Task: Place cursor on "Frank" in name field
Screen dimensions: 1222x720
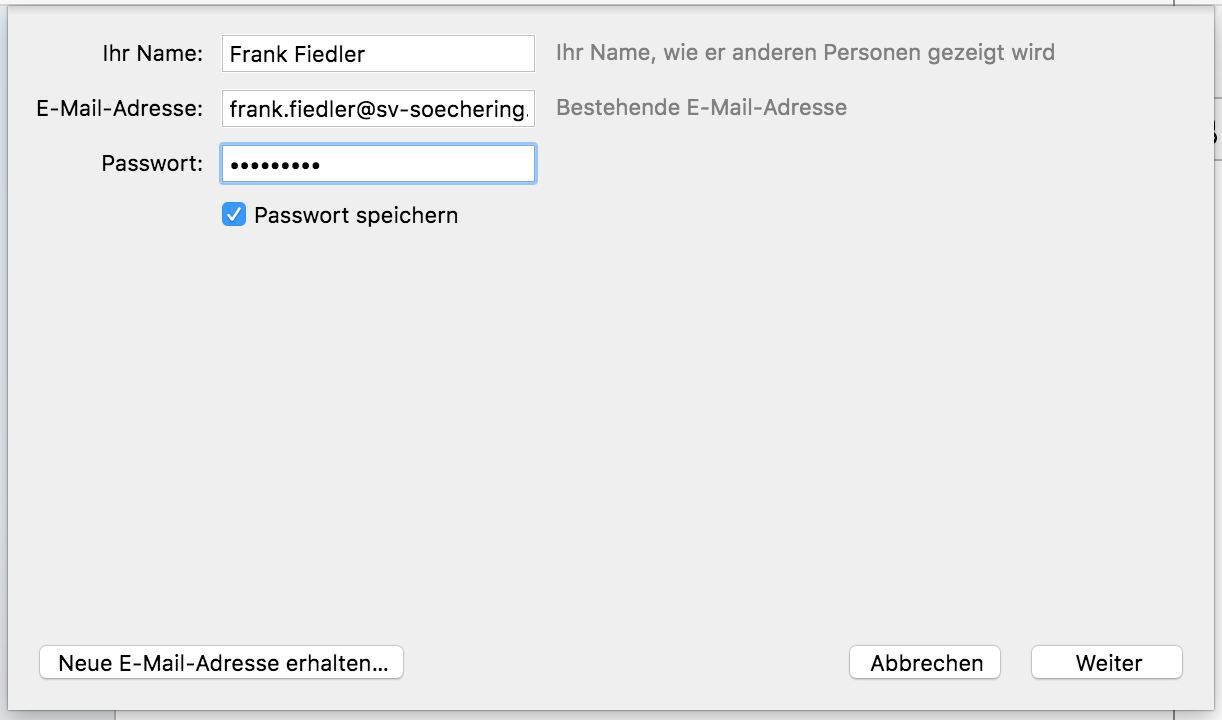Action: (257, 54)
